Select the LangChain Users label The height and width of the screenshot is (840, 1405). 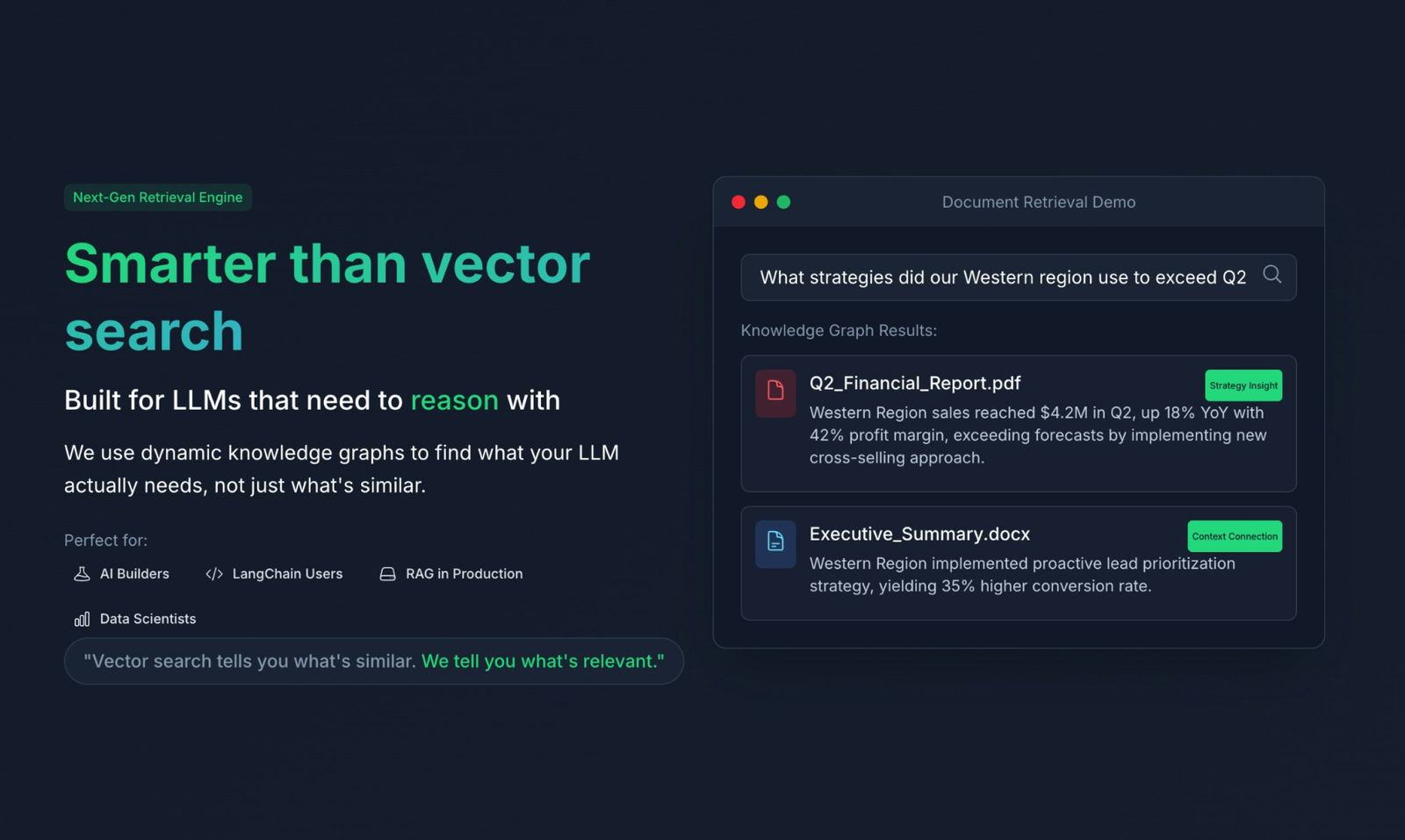point(287,574)
